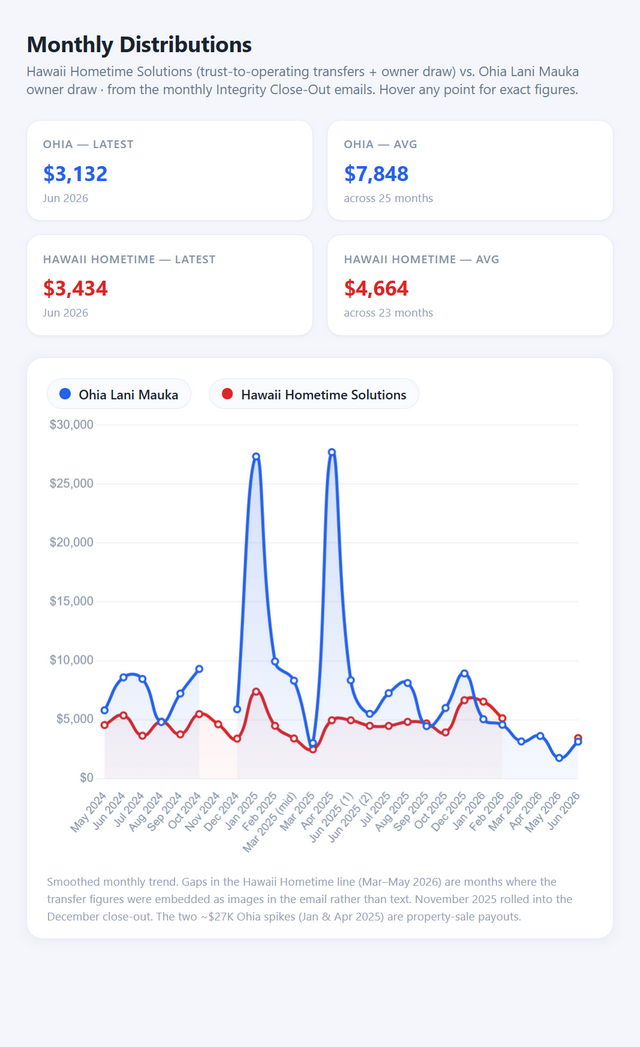
Task: Select the red Hawaii Hometime point for Oct 2025
Action: pyautogui.click(x=446, y=732)
